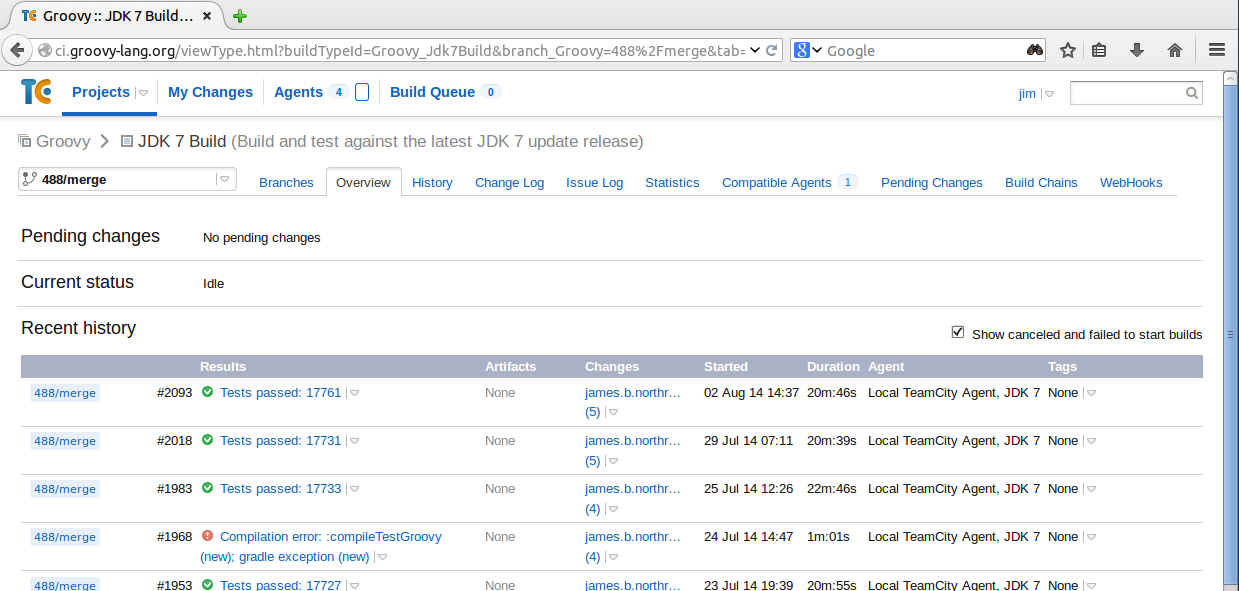The image size is (1239, 591).
Task: Open the Firefox hamburger menu
Action: pos(1217,50)
